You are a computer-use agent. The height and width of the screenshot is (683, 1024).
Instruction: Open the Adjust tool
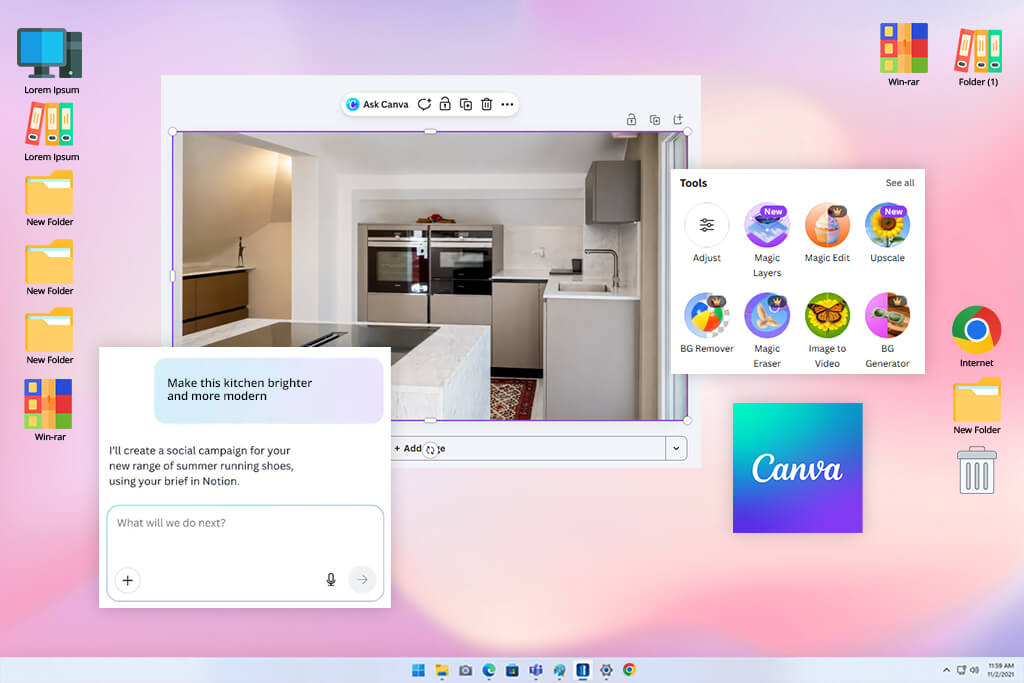coord(707,233)
